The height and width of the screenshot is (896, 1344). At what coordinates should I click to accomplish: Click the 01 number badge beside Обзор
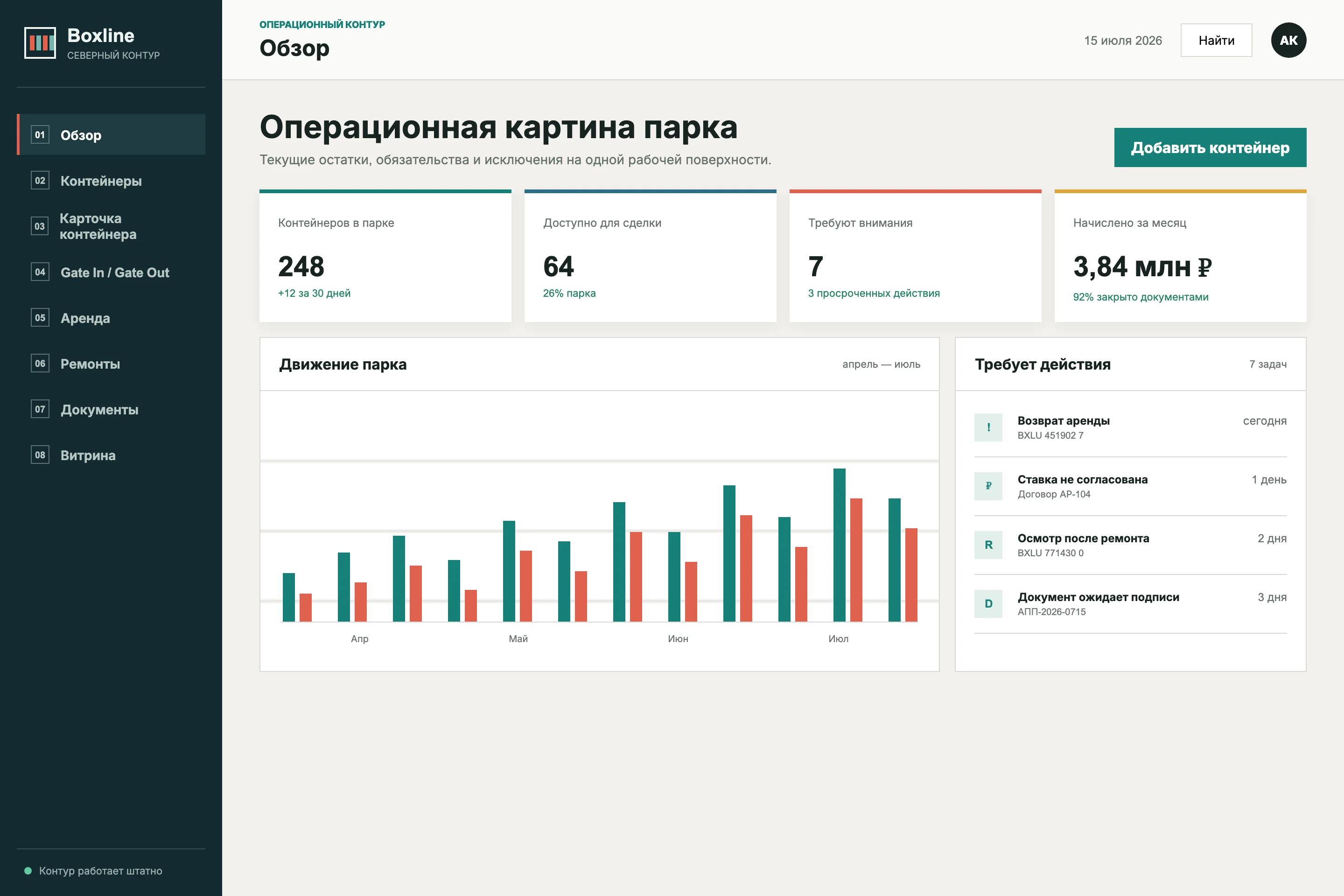[x=40, y=135]
